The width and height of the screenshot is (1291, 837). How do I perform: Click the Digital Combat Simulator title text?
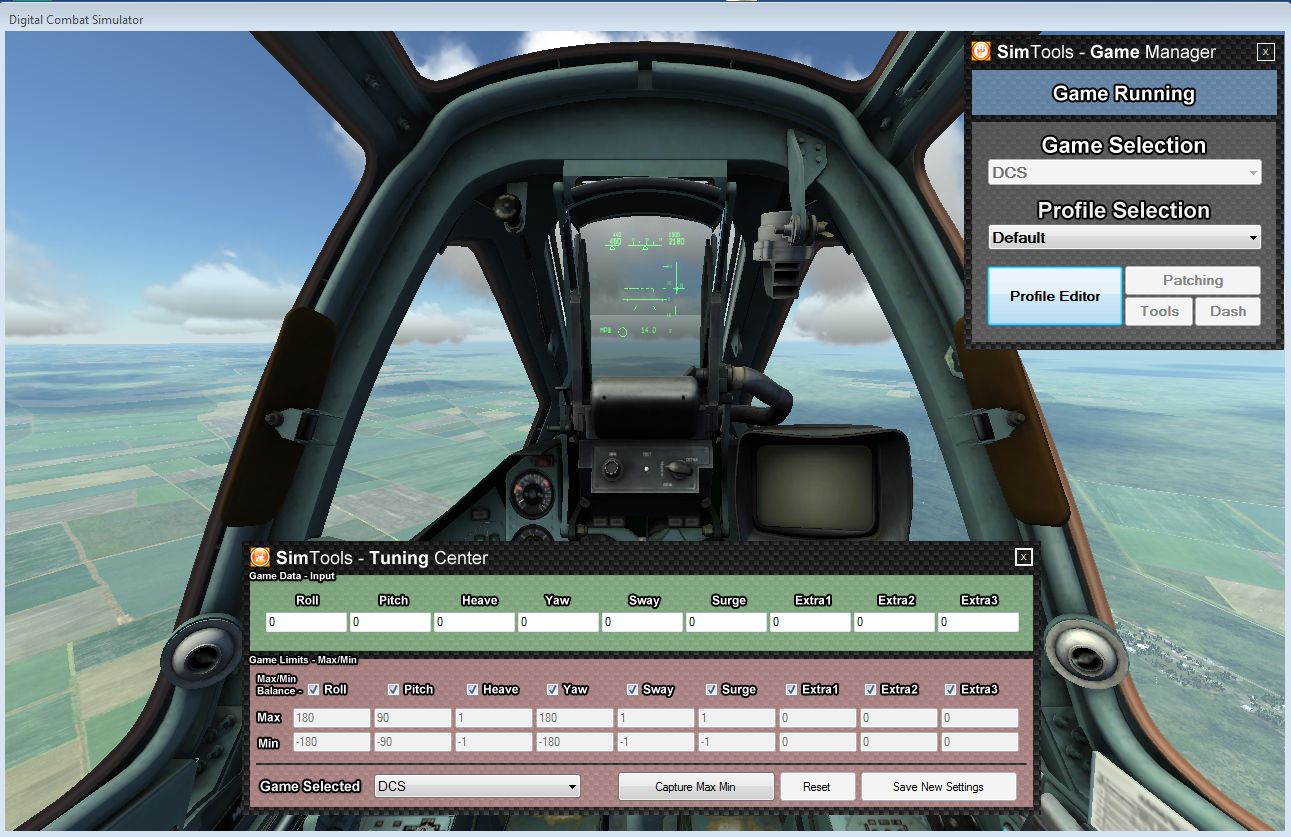76,20
